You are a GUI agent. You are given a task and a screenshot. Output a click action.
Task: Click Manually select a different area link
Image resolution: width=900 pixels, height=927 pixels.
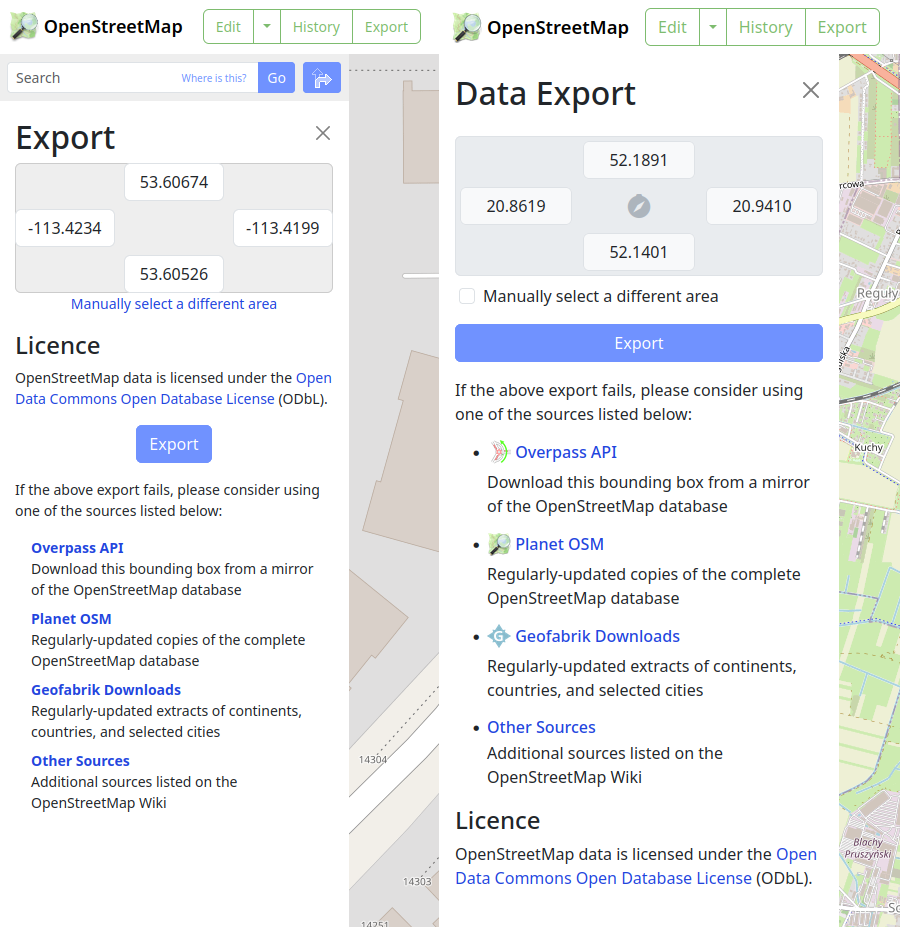pyautogui.click(x=174, y=304)
